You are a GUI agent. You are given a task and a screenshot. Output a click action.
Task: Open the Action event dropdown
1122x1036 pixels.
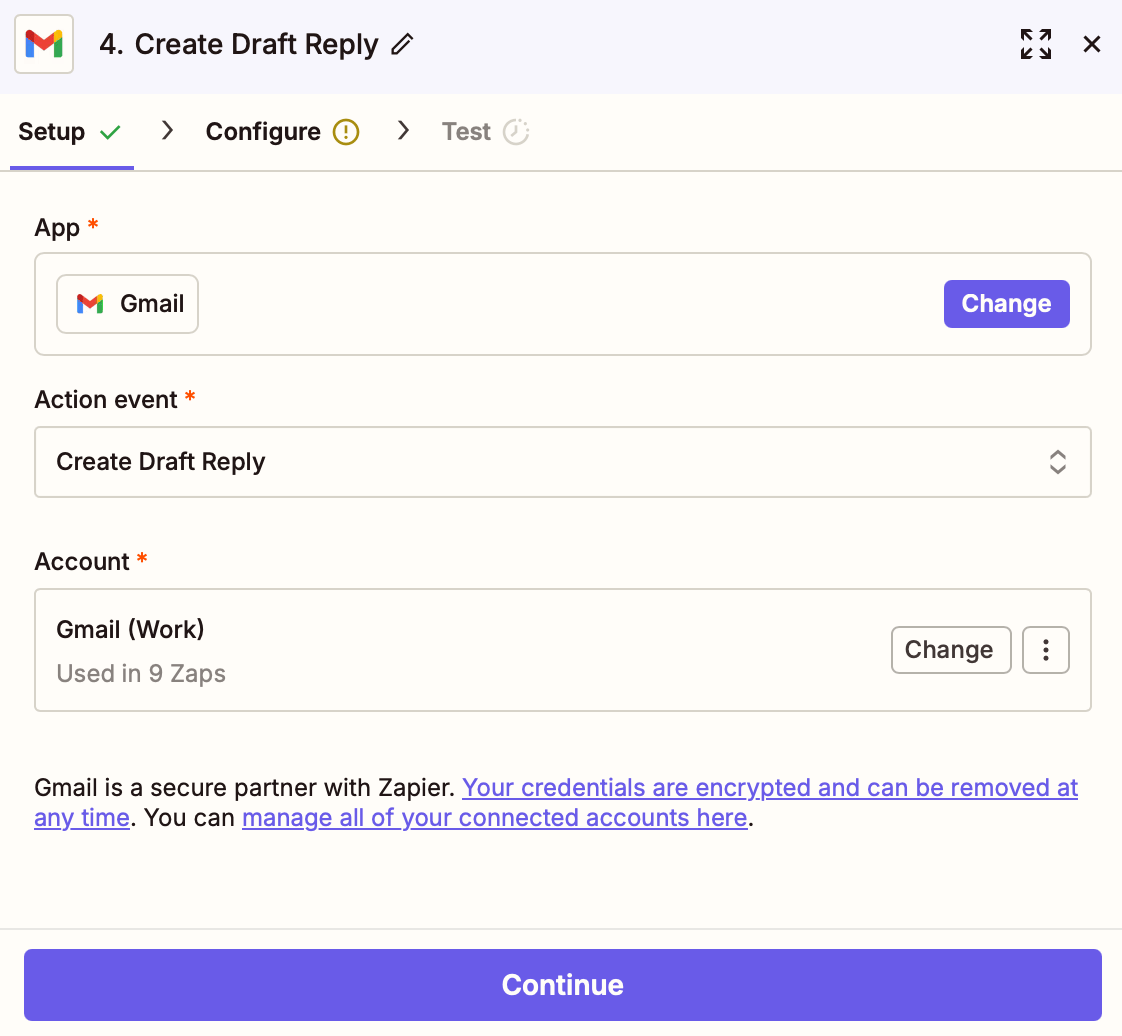click(562, 462)
